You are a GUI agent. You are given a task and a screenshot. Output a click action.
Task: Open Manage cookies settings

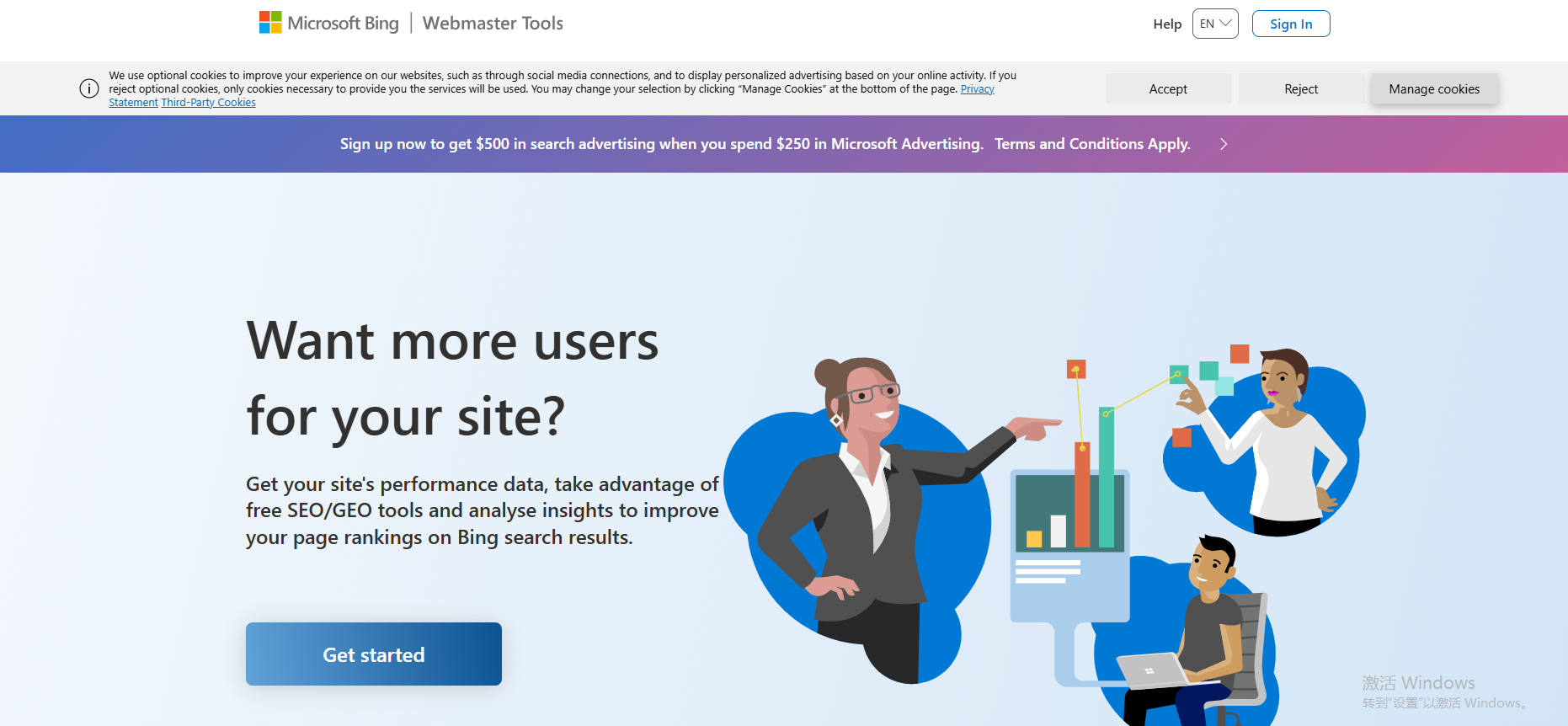[x=1434, y=88]
